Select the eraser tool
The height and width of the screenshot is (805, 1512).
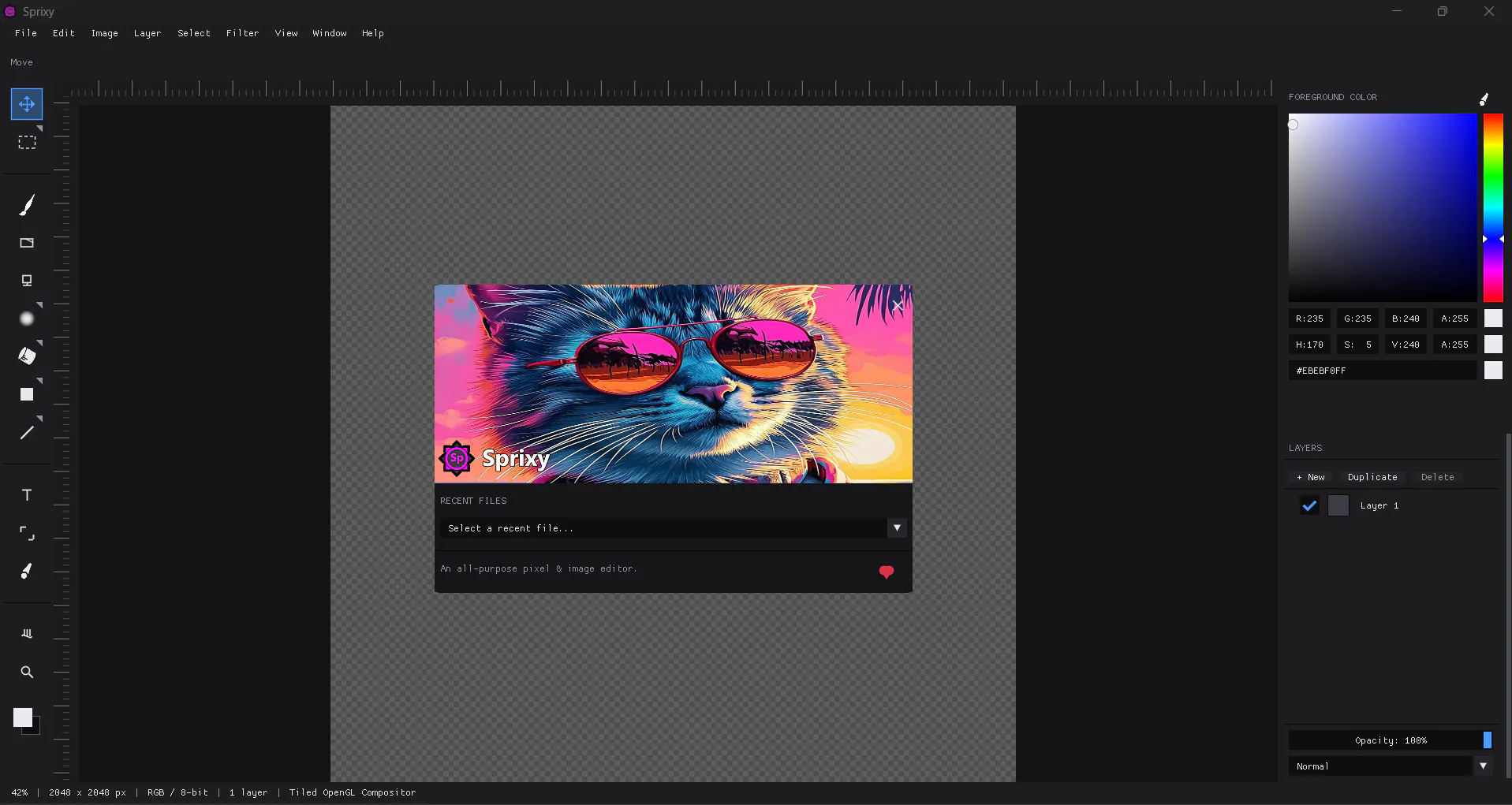click(x=27, y=243)
